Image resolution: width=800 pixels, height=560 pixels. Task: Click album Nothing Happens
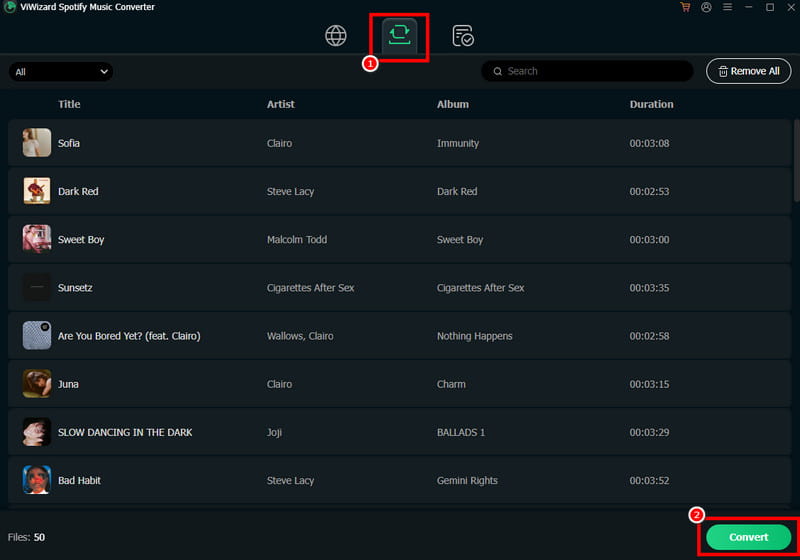[474, 336]
